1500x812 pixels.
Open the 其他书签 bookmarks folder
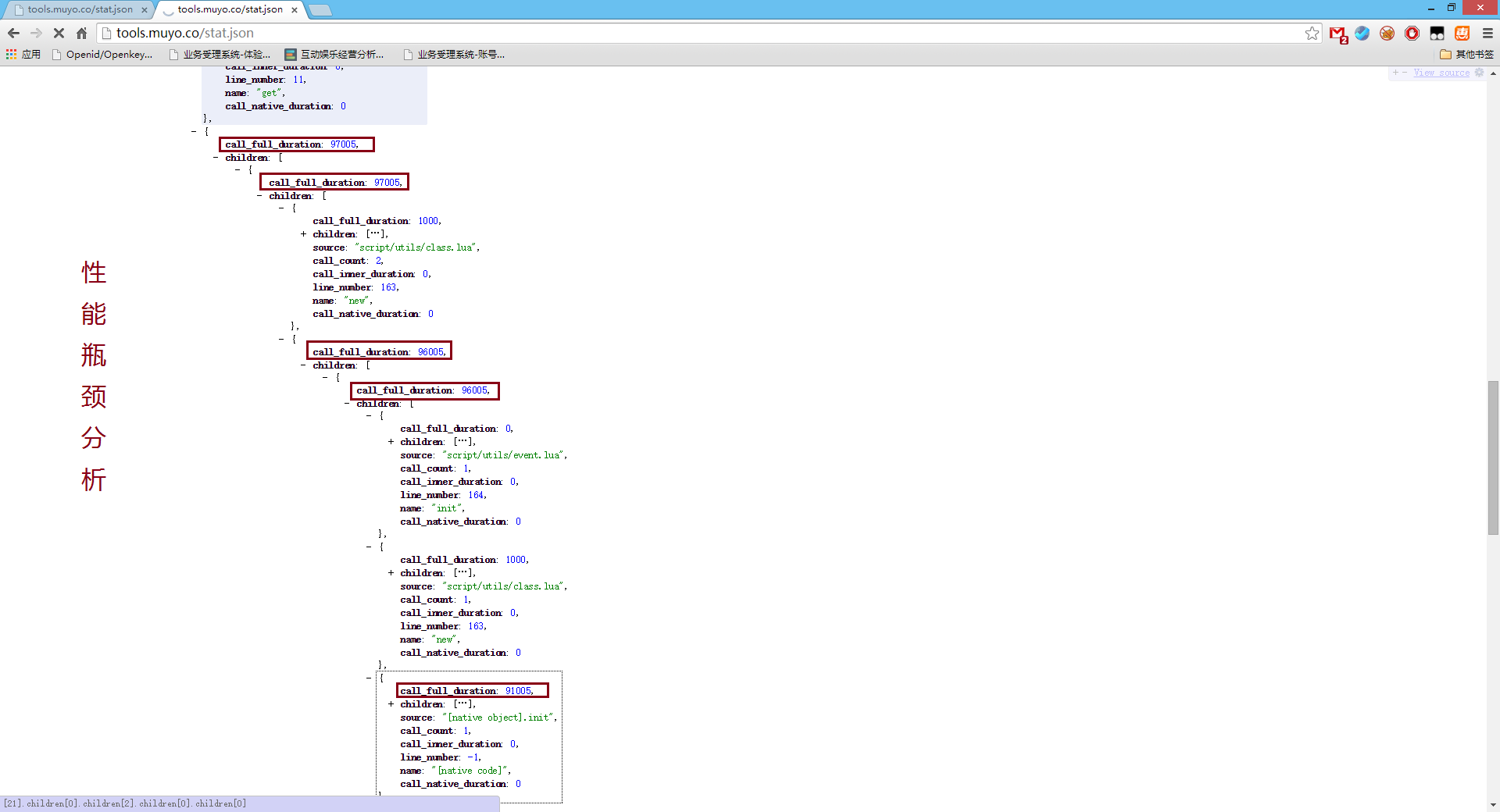click(1466, 54)
